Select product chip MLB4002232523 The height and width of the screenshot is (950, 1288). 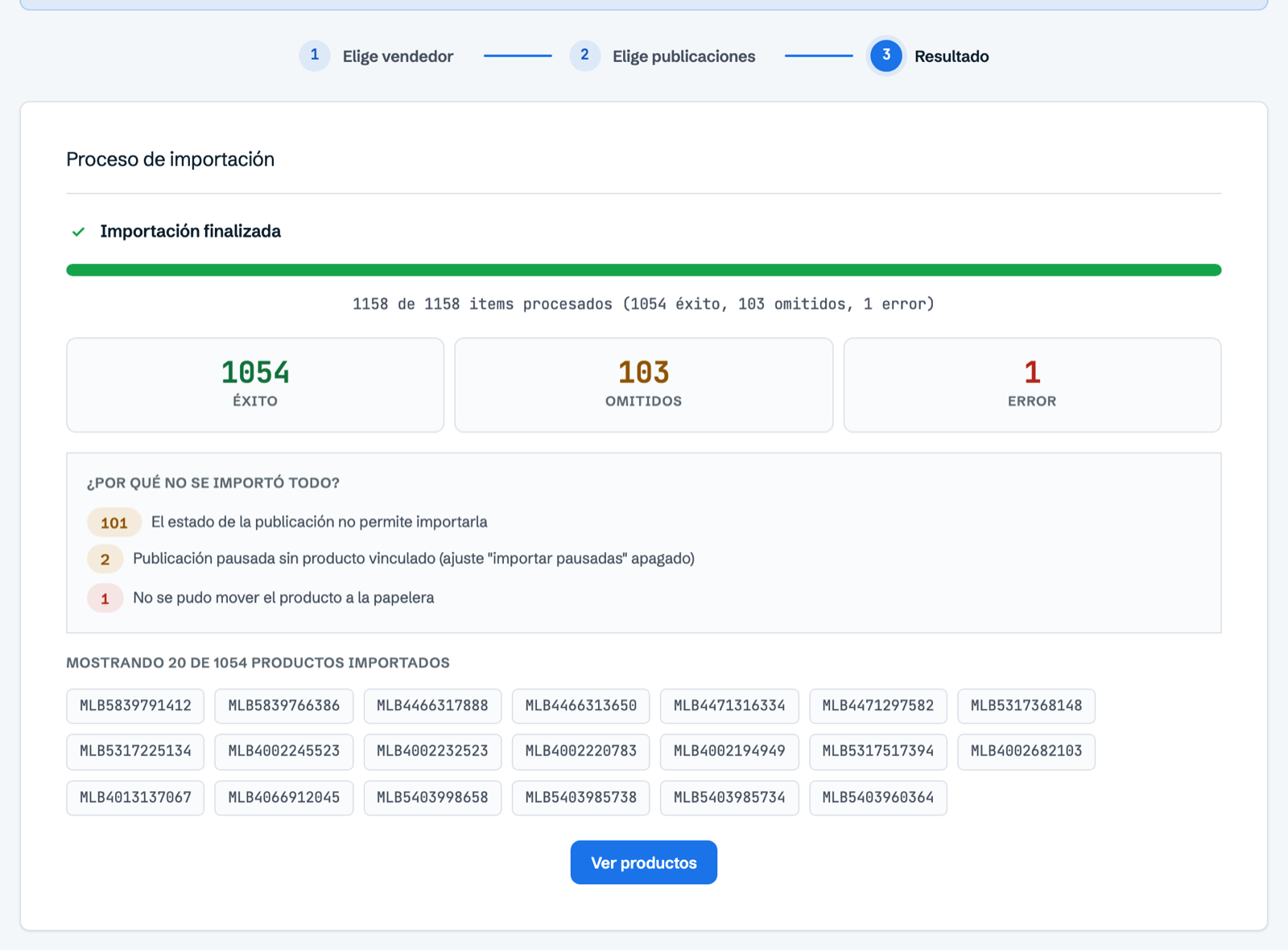tap(432, 751)
